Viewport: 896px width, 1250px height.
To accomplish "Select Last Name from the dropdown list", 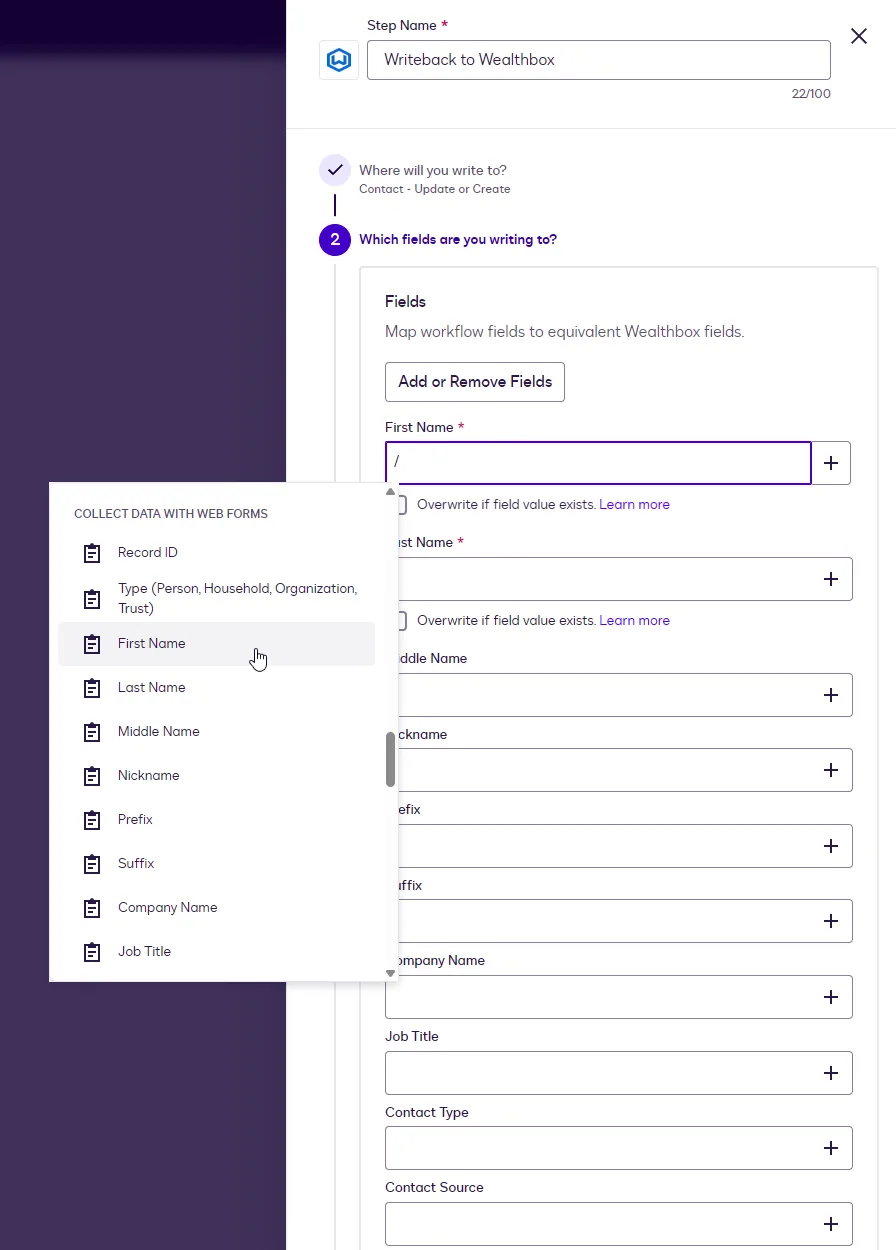I will [216, 688].
